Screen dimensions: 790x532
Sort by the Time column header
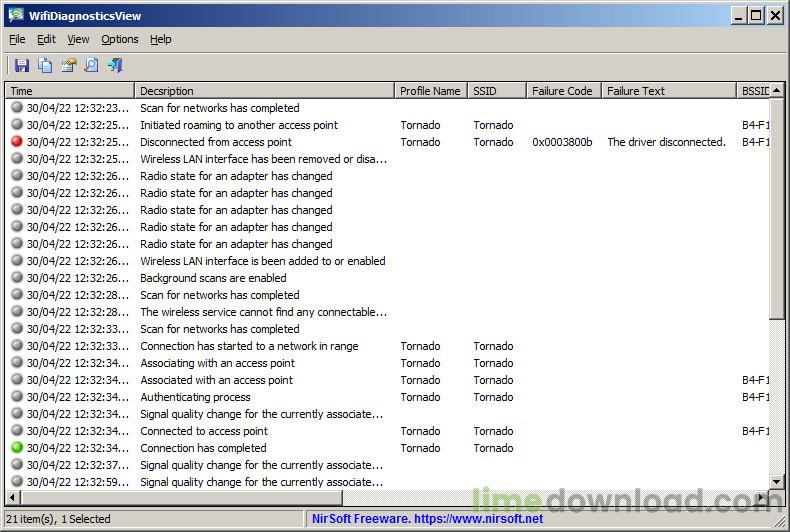(69, 91)
